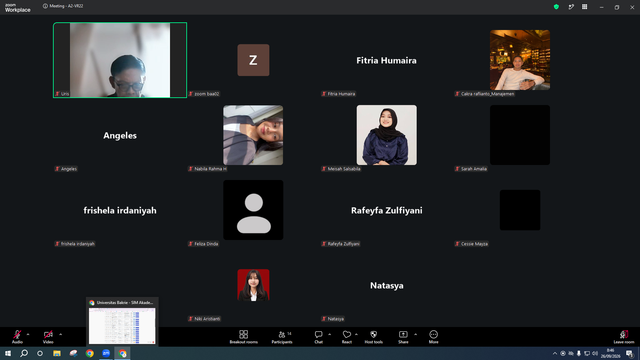Open the Windows notification center

630,353
